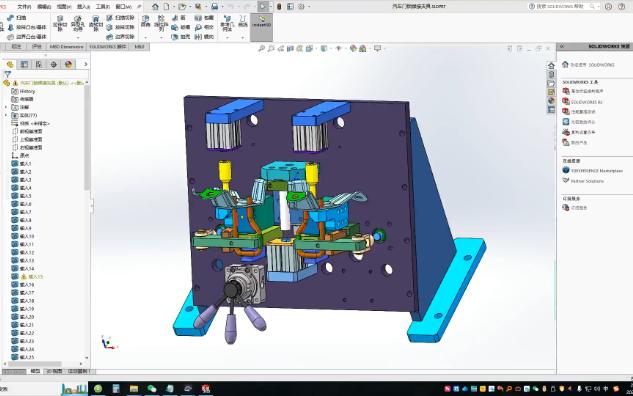Image resolution: width=633 pixels, height=396 pixels.
Task: Expand the 注解 annotations folder
Action: coord(6,107)
